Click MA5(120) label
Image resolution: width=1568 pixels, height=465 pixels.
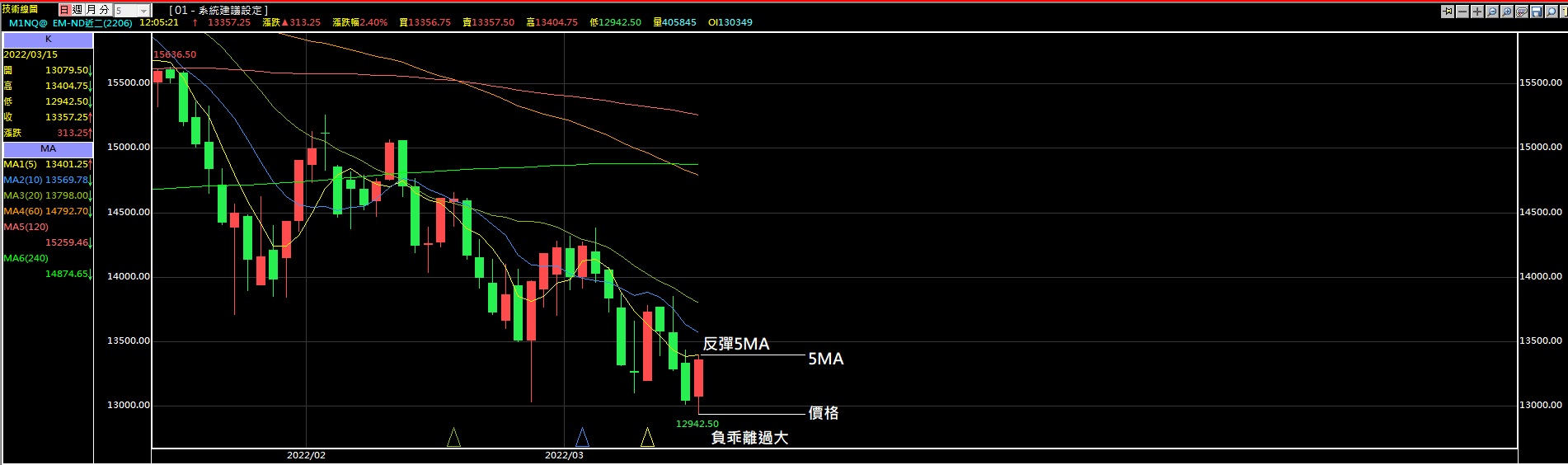point(26,227)
